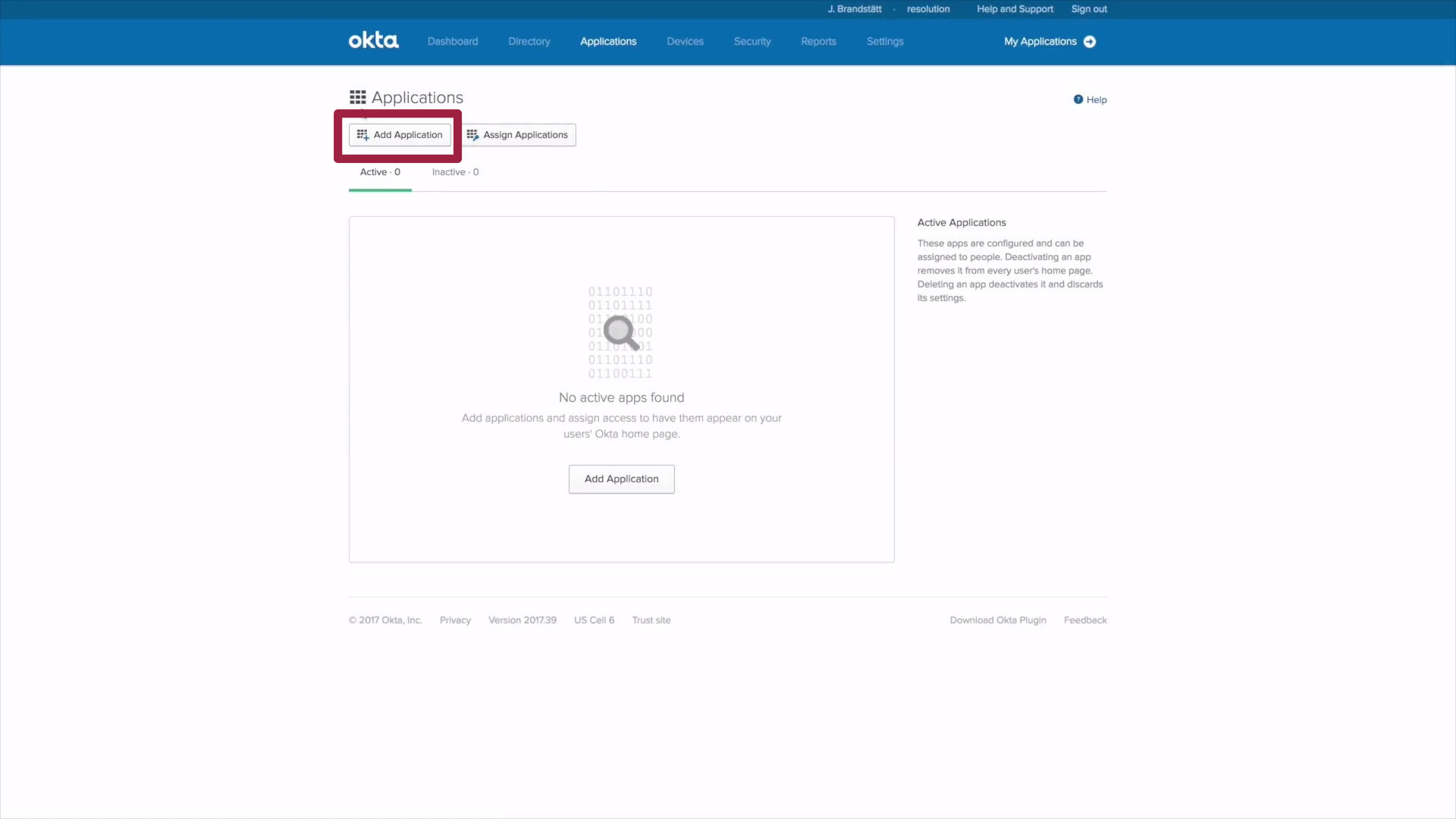Switch to the Active tab
Viewport: 1456px width, 819px height.
coord(380,172)
